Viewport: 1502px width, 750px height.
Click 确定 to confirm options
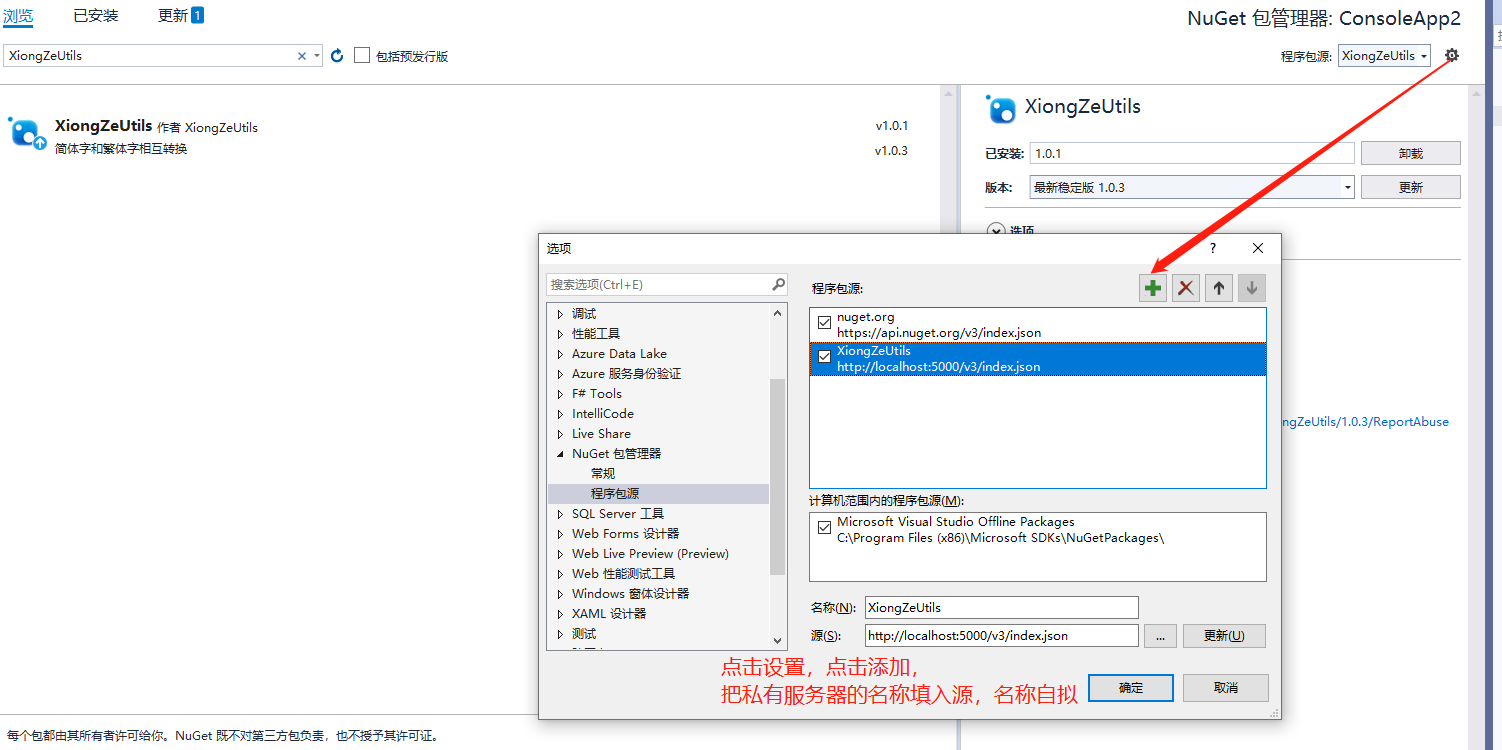coord(1131,688)
